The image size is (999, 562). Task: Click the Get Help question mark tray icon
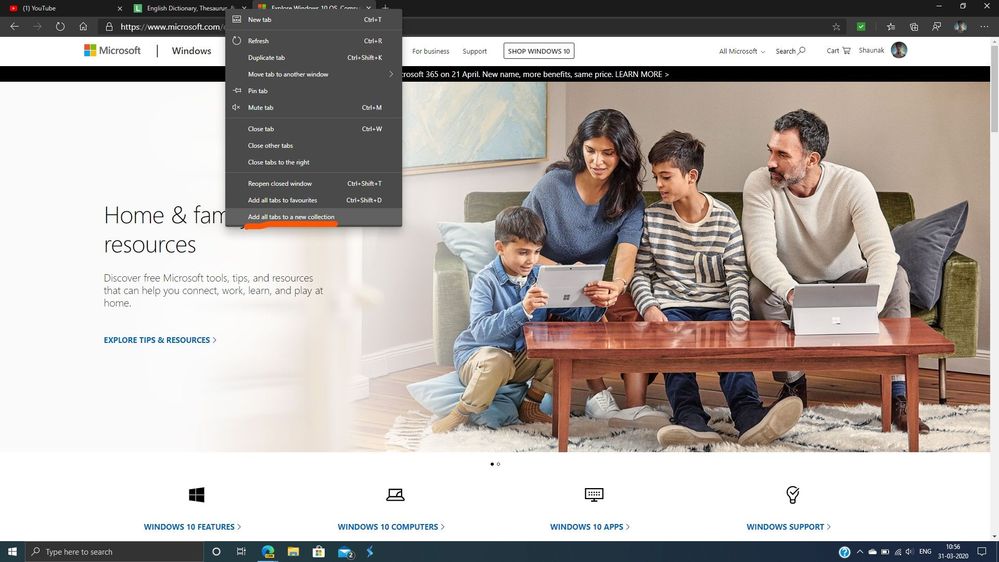[844, 552]
